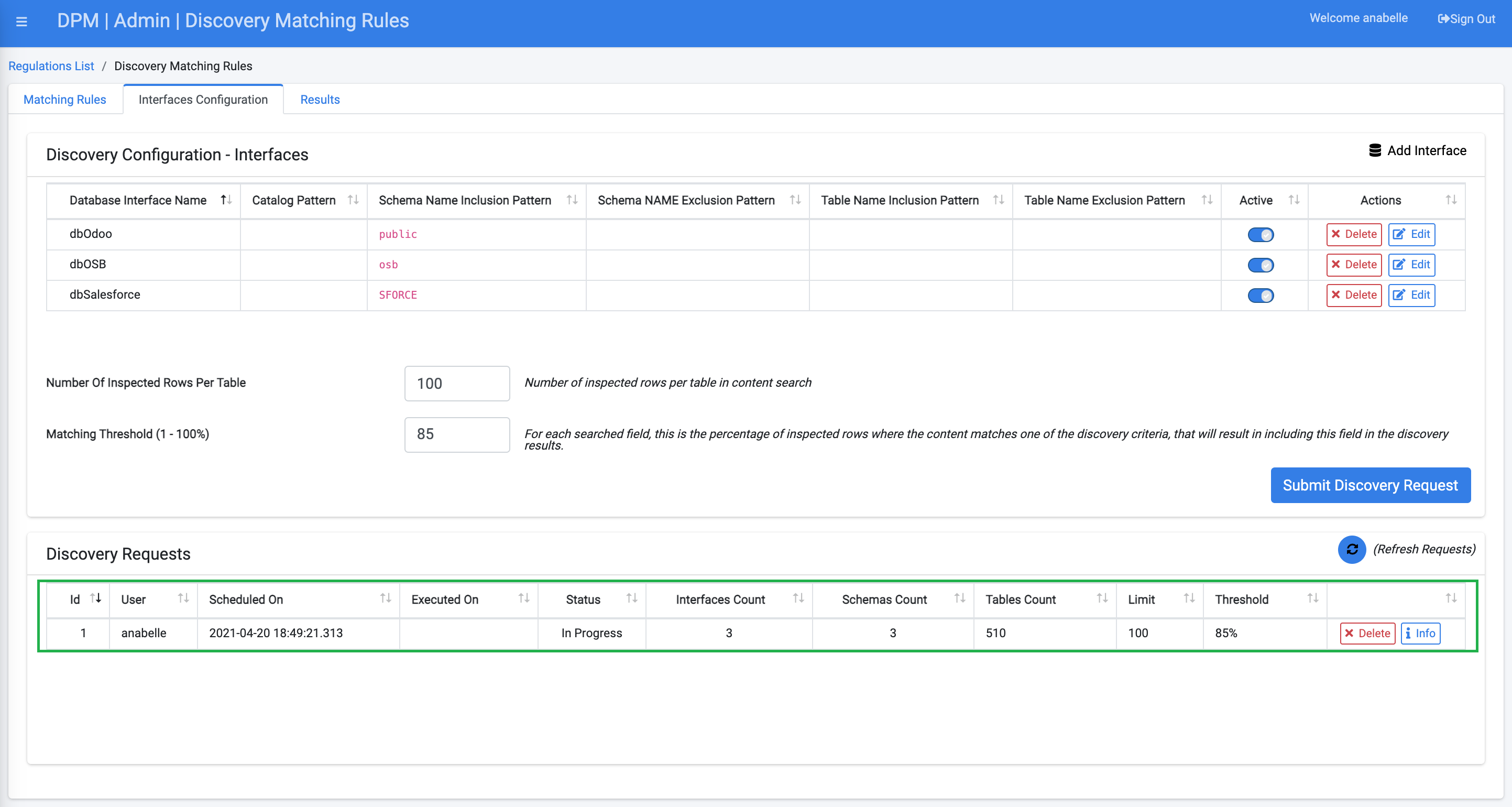
Task: Sort requests by Scheduled On arrows
Action: pos(385,598)
